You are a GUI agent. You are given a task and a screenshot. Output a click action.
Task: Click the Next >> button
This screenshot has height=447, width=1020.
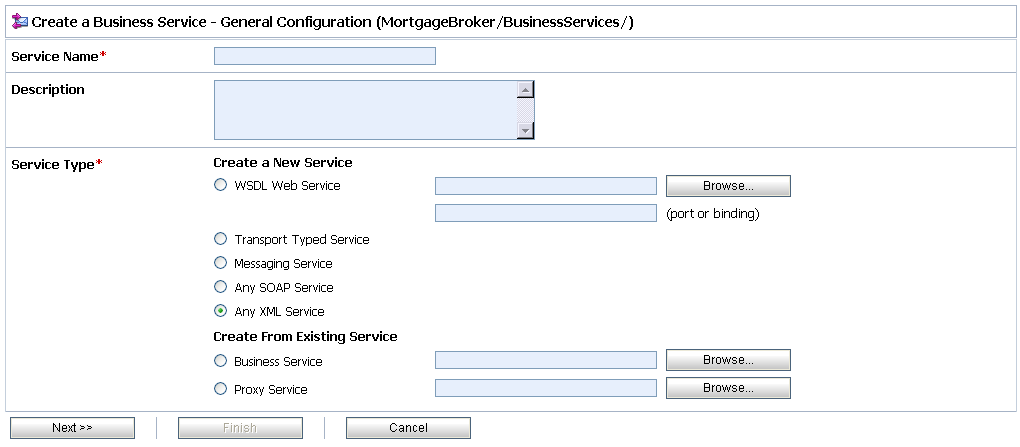(72, 427)
